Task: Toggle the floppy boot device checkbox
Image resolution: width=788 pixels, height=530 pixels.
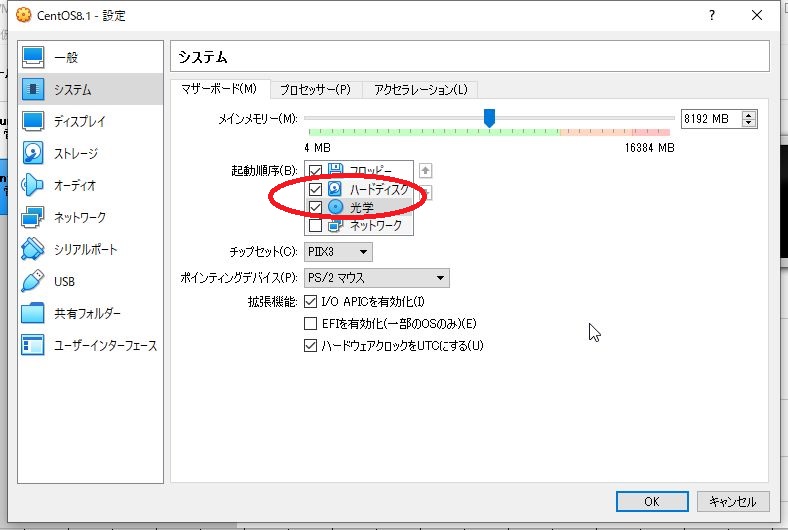Action: tap(315, 171)
